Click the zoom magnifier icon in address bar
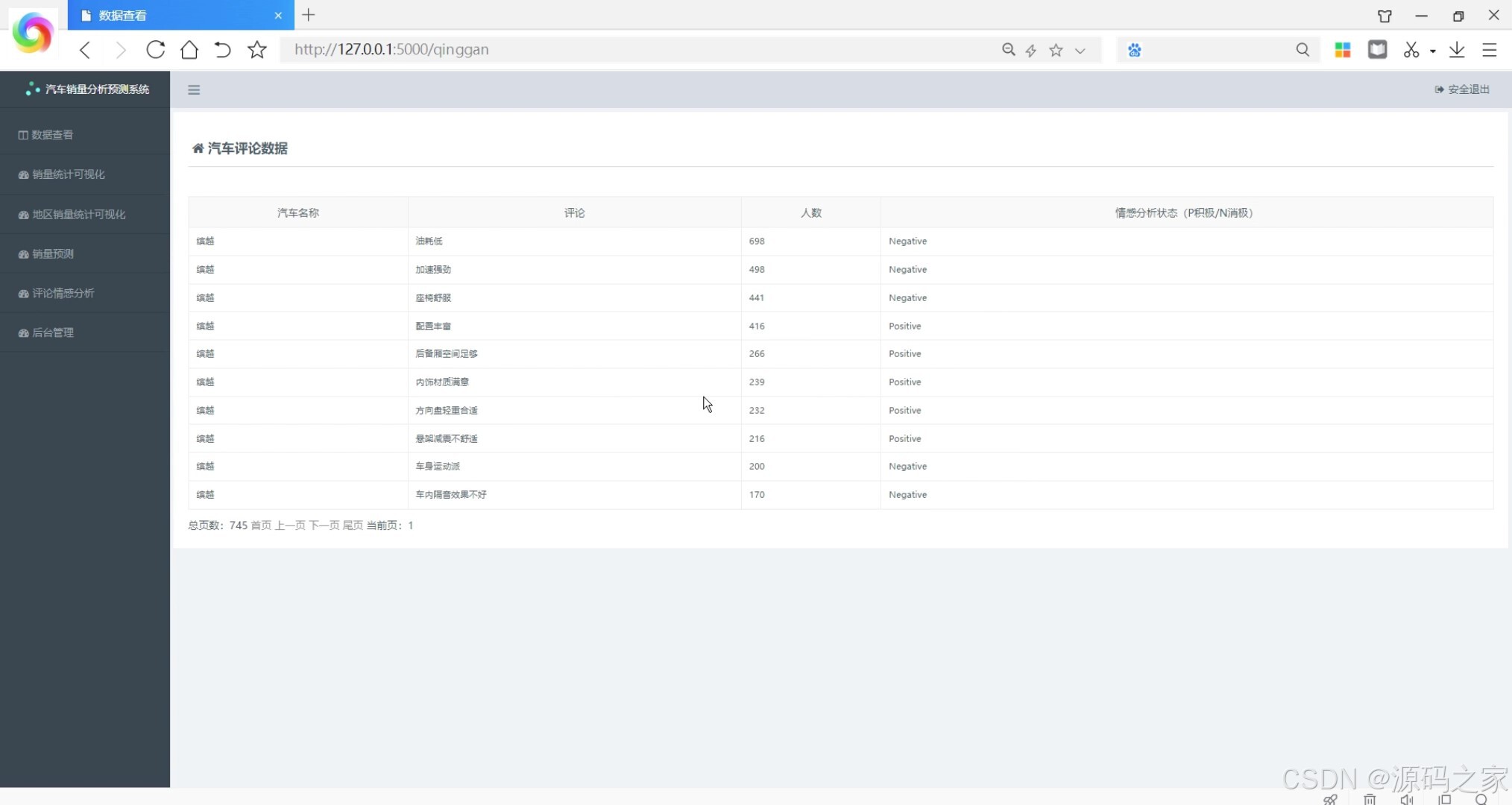 (1008, 50)
